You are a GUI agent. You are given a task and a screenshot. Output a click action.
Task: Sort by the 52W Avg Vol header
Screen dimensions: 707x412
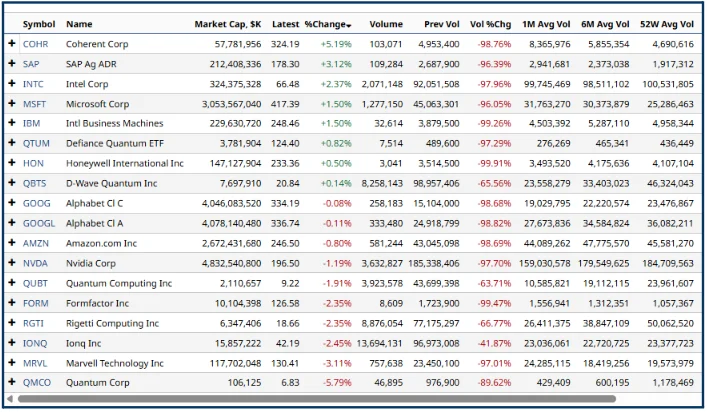click(x=667, y=24)
